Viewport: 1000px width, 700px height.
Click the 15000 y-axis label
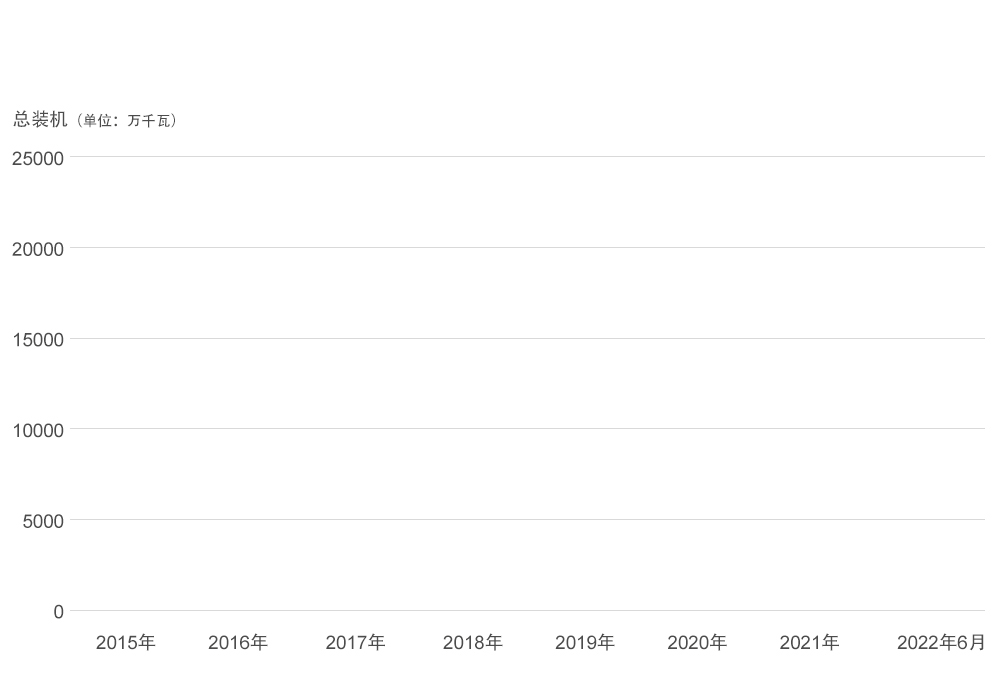click(x=38, y=340)
